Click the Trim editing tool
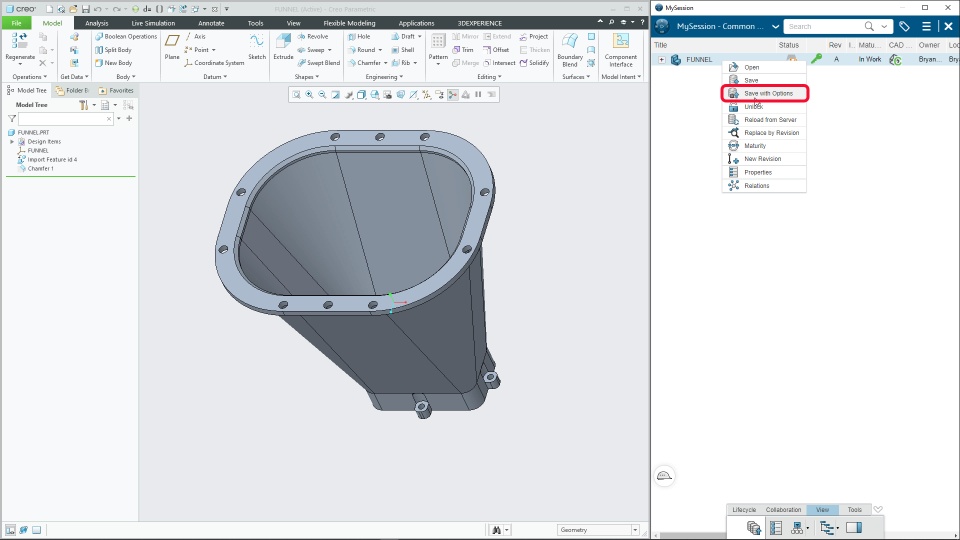 (x=463, y=50)
